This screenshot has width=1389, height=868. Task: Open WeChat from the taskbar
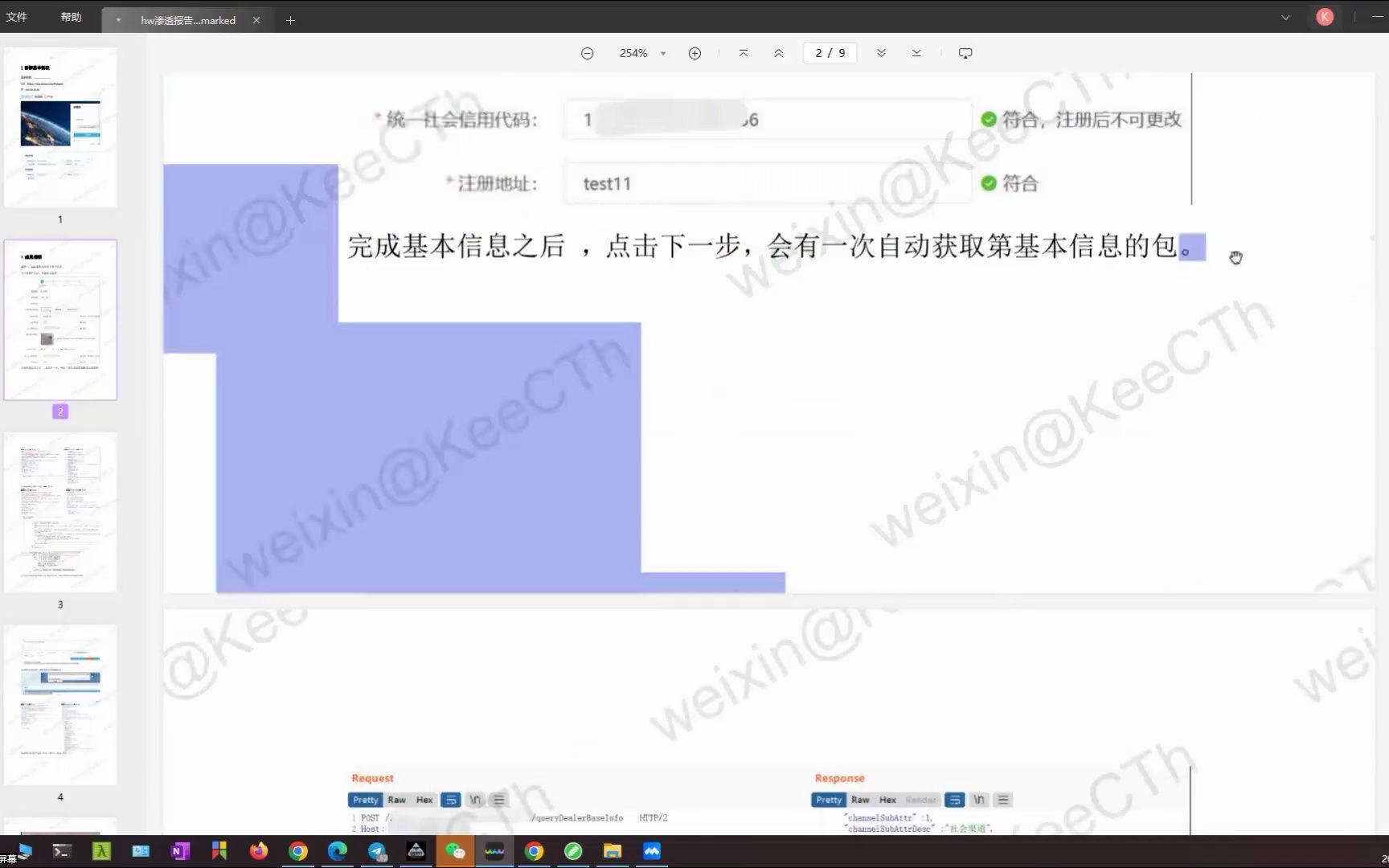click(455, 851)
